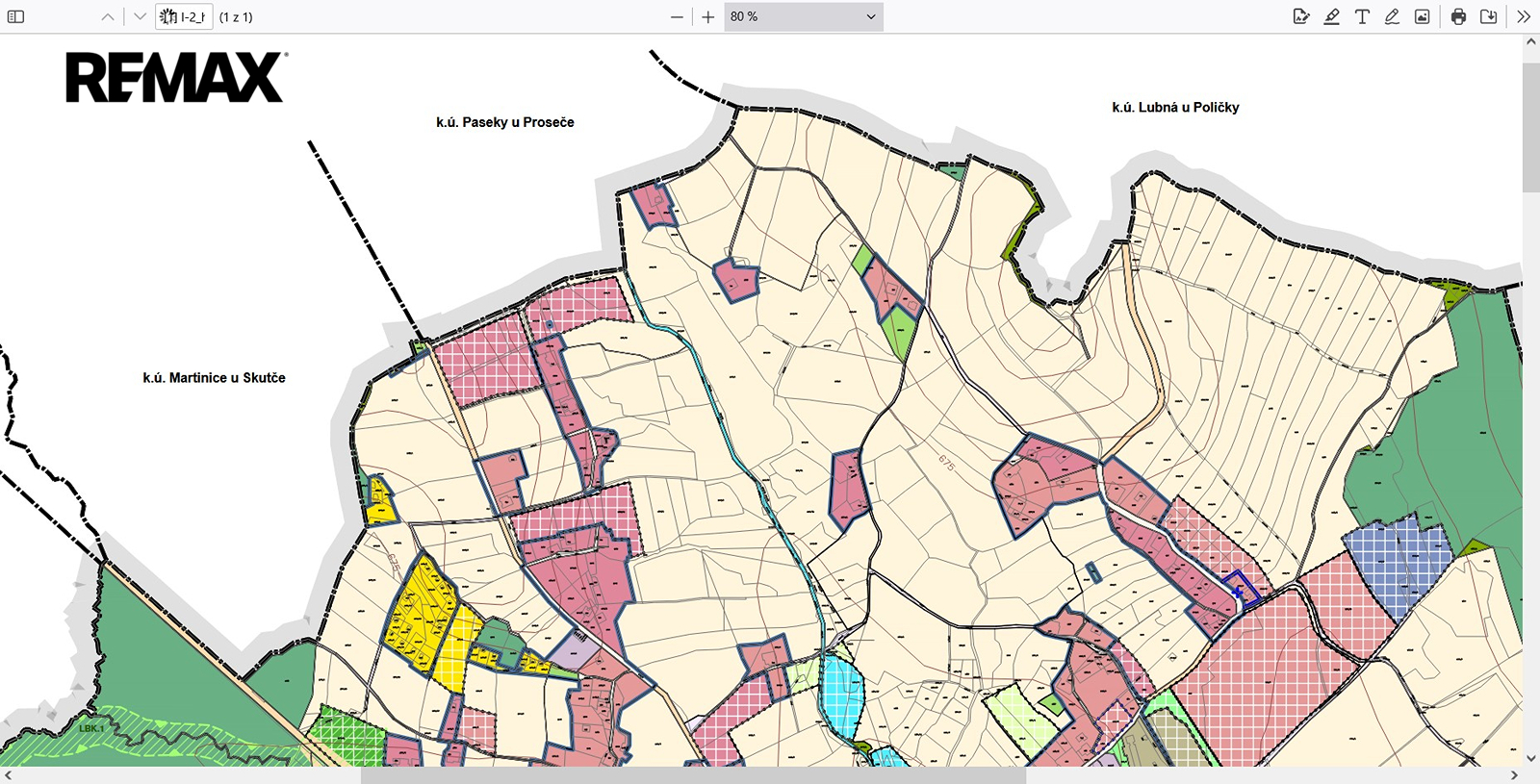Open the 80 % zoom level dropdown
Screen dimensions: 1540x784
803,16
